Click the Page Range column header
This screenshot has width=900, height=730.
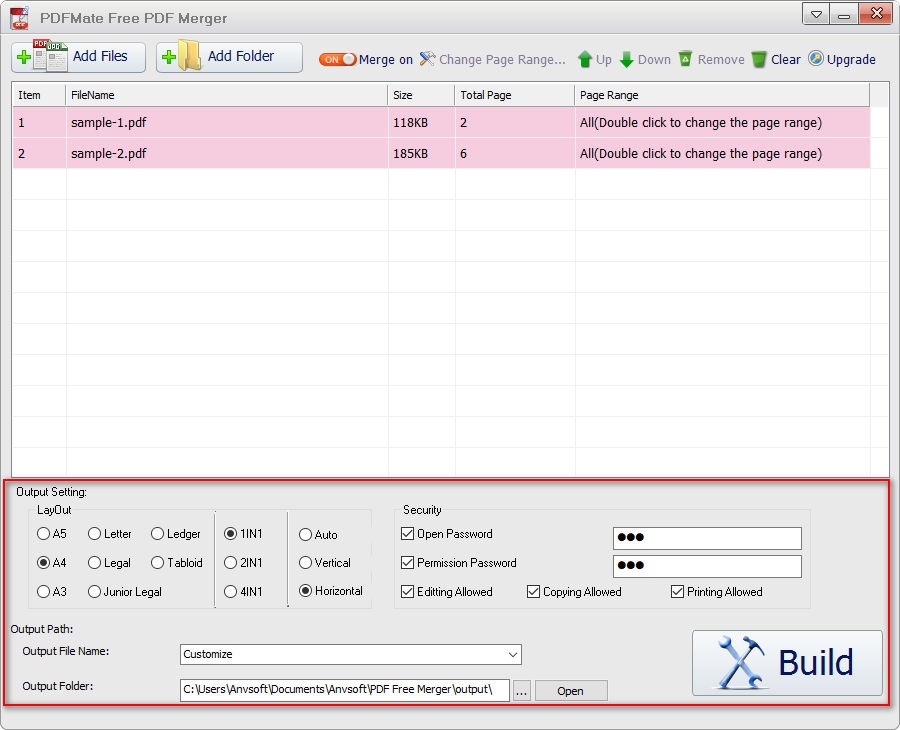722,95
